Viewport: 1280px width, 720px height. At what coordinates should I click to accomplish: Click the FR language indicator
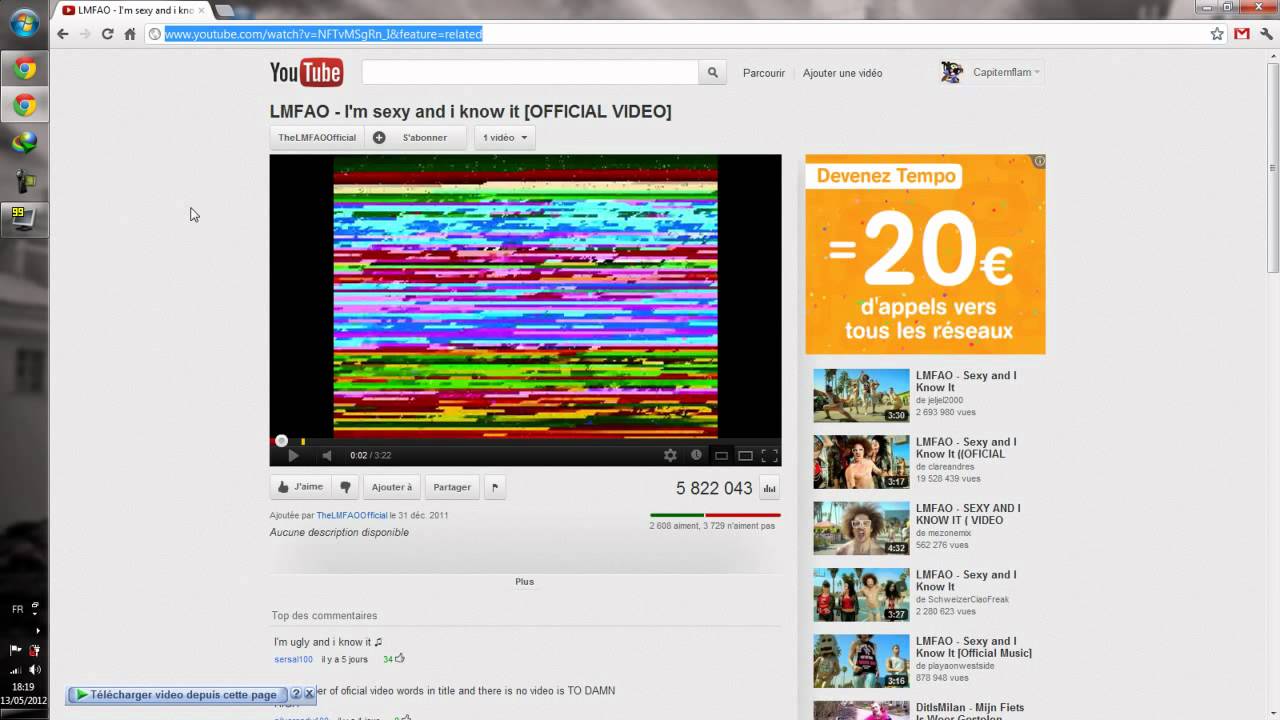pyautogui.click(x=17, y=609)
